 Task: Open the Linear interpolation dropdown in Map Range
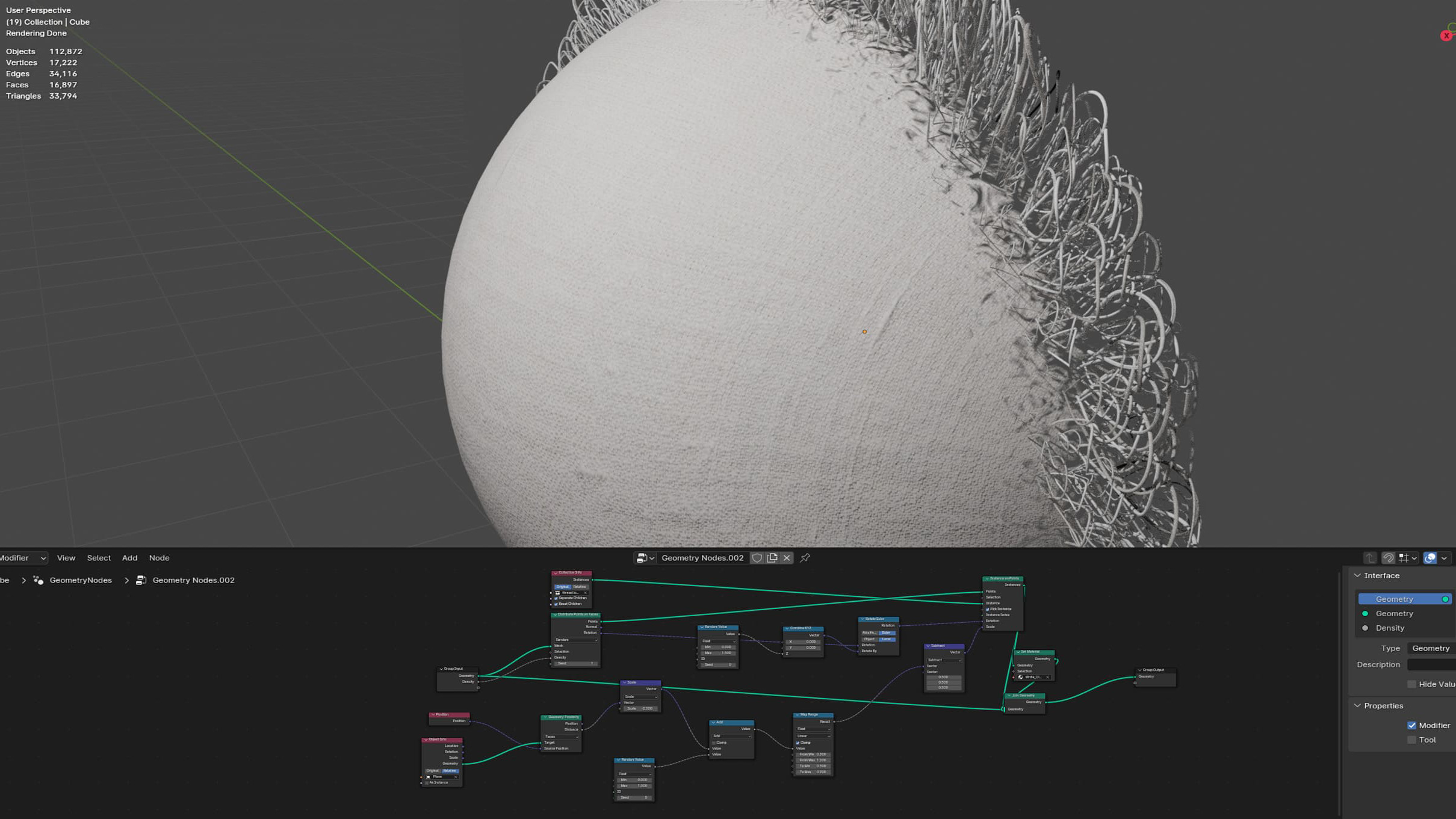[814, 736]
